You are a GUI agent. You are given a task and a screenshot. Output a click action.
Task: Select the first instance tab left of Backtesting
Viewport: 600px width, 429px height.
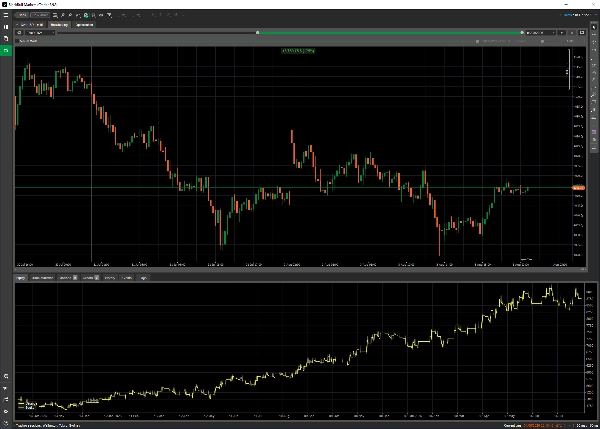tap(31, 24)
